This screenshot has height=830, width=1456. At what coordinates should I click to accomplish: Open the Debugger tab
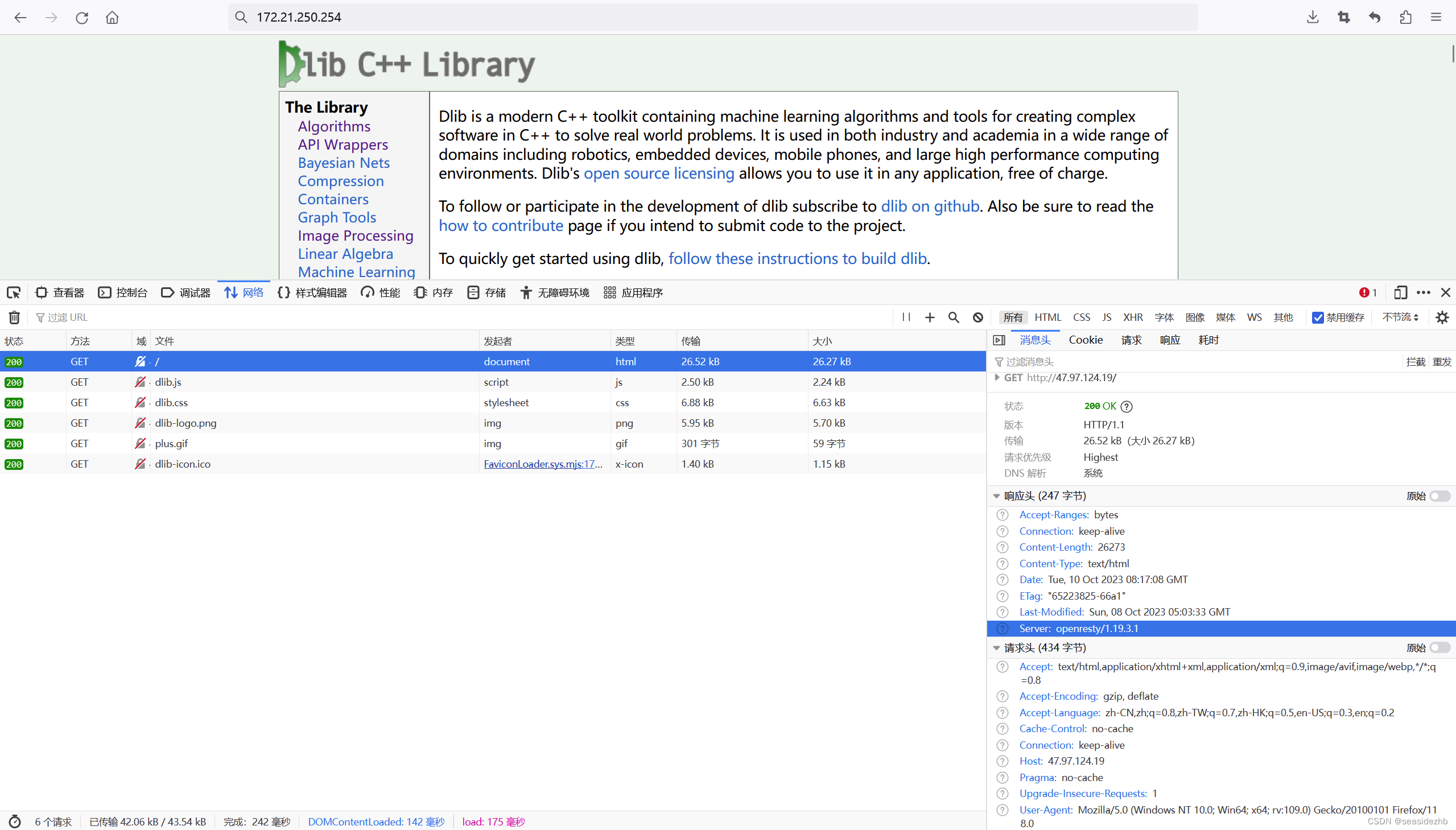pyautogui.click(x=186, y=292)
